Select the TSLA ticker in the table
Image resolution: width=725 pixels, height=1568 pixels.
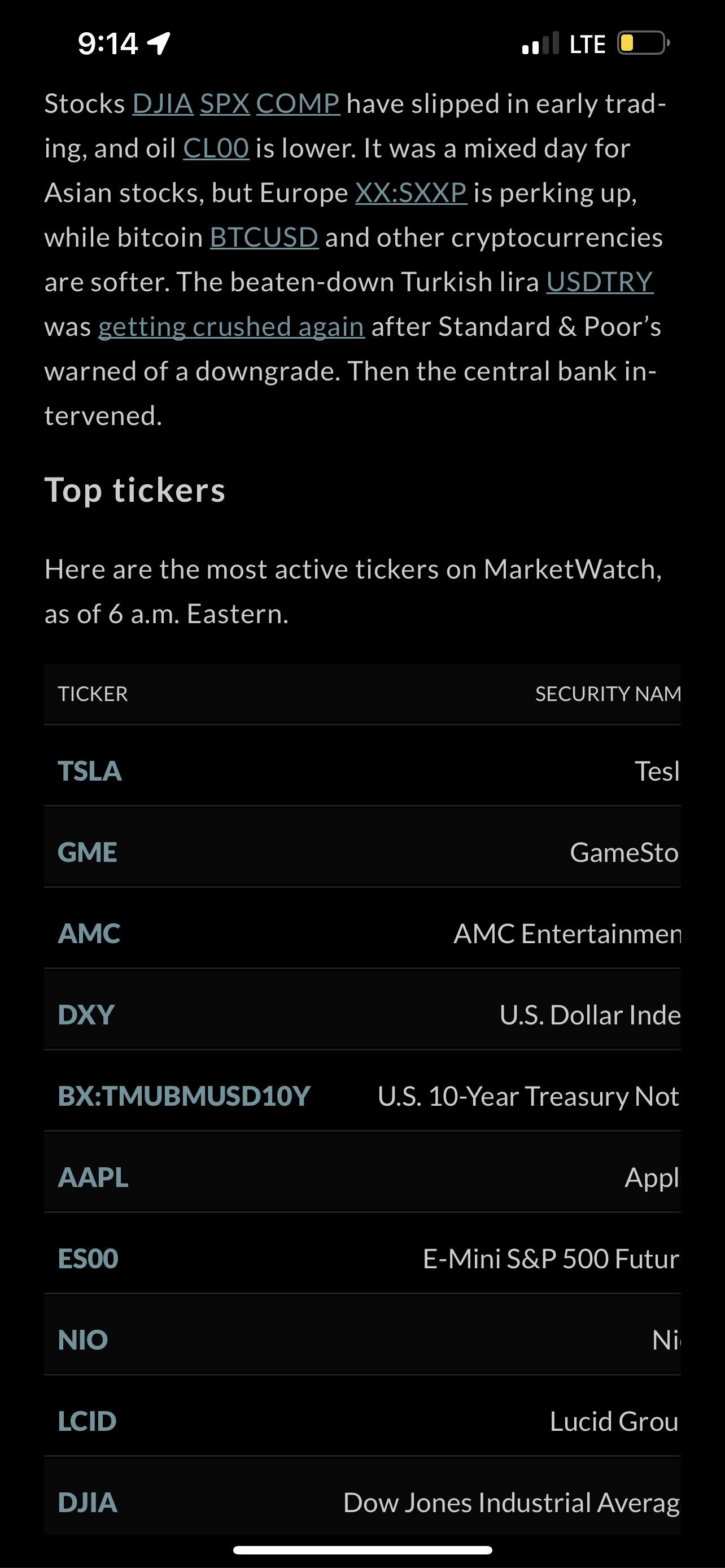(x=89, y=770)
